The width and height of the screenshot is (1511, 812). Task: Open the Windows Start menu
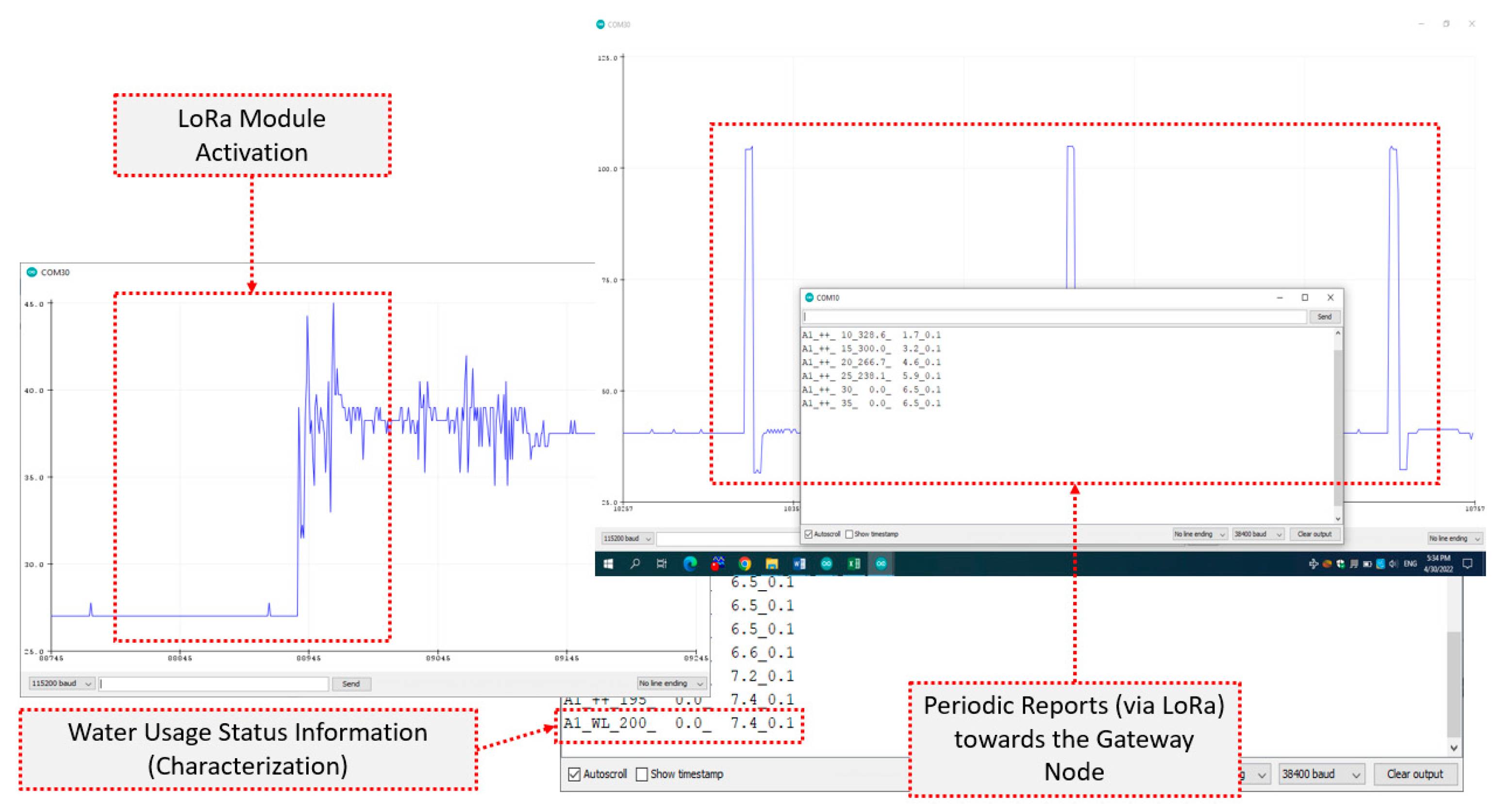608,564
